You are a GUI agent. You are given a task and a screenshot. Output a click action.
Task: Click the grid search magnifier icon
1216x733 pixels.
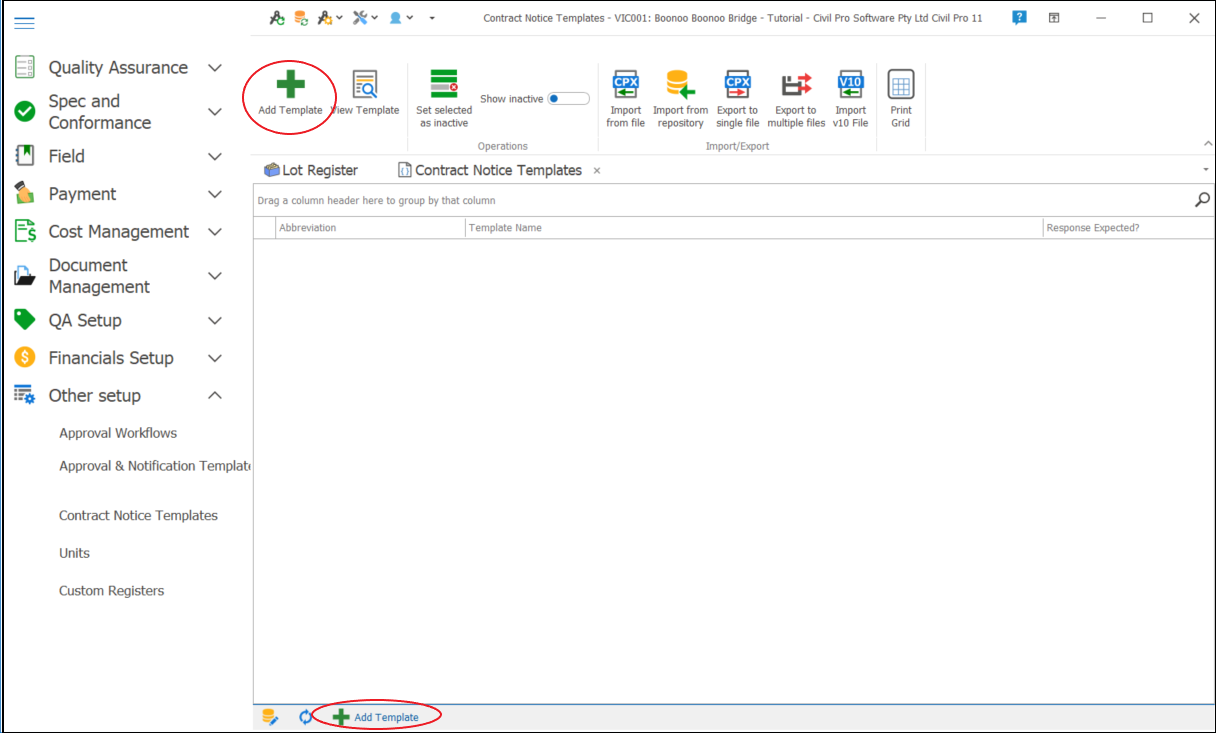point(1202,201)
